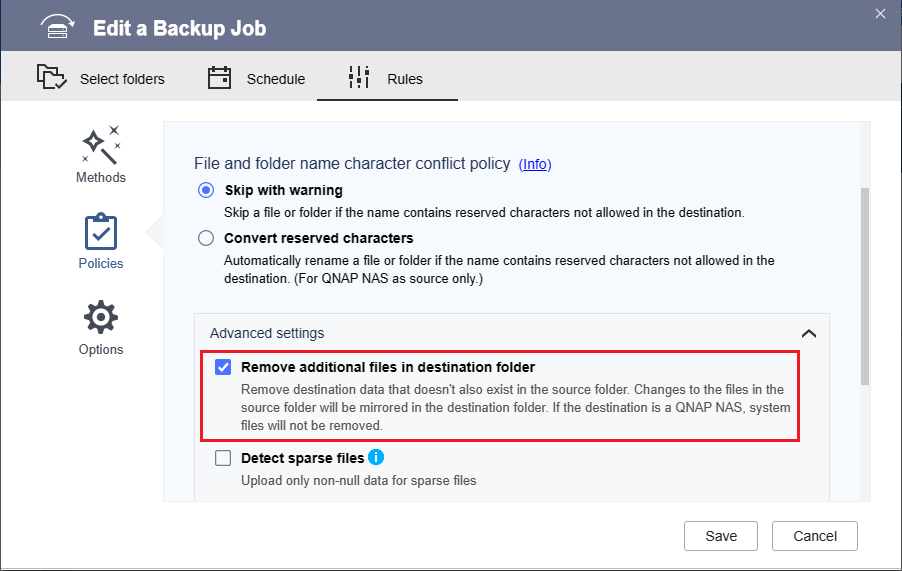Select the Skip with warning radio button
The width and height of the screenshot is (902, 571).
pos(206,190)
